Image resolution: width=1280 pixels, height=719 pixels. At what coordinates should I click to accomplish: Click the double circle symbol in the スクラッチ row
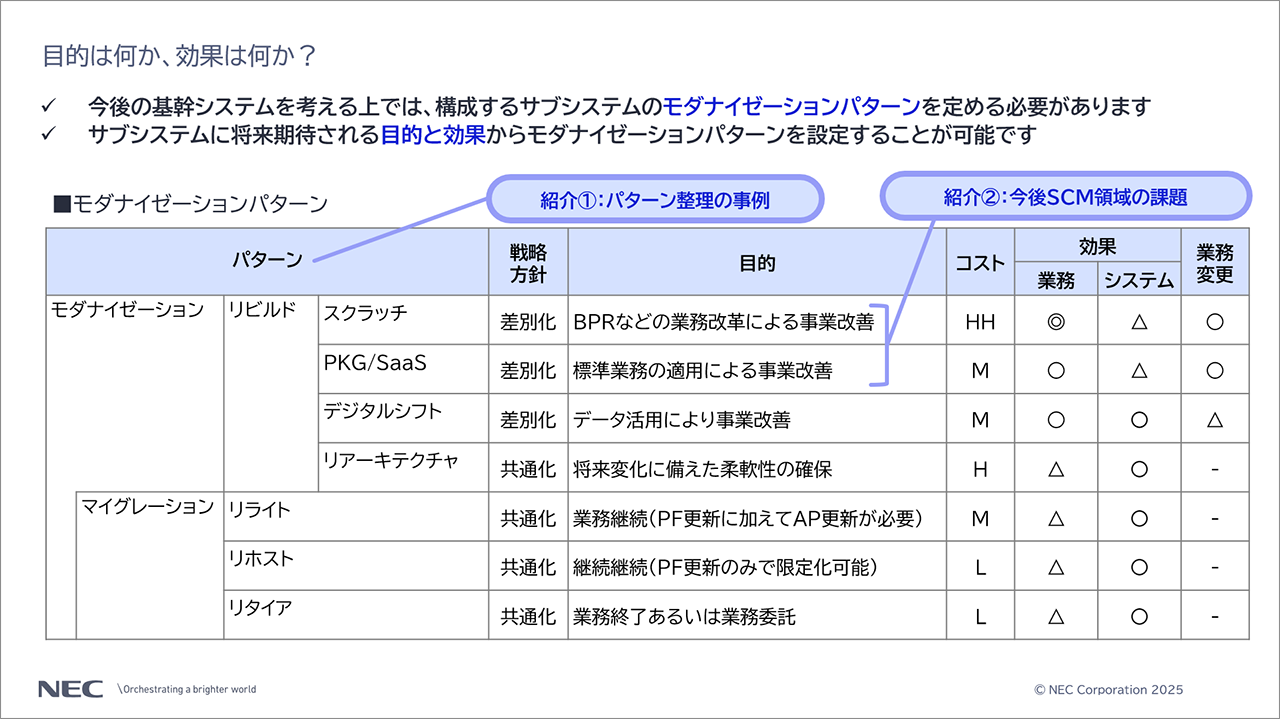(x=1055, y=322)
